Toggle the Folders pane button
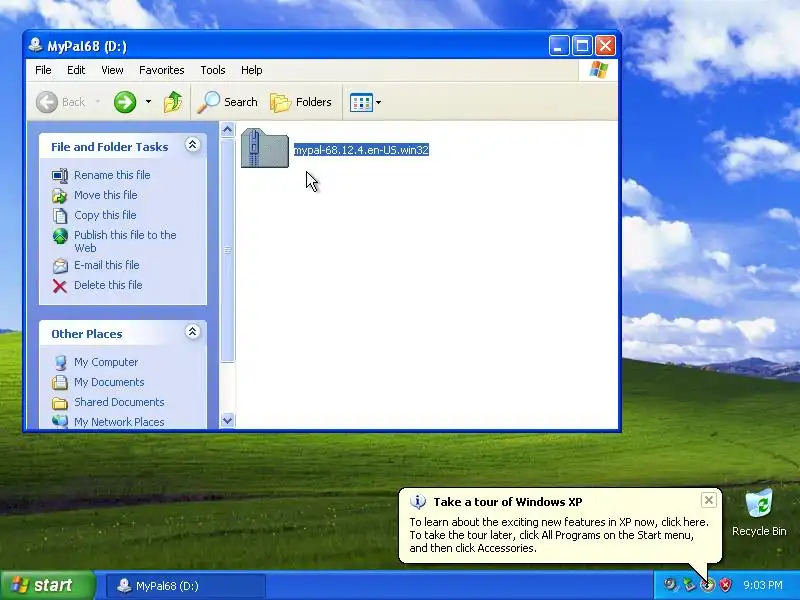 pos(301,102)
